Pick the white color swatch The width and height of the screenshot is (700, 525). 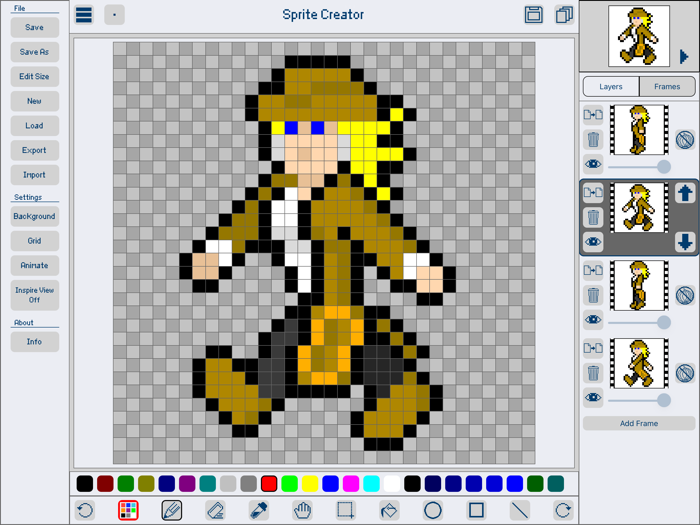[x=392, y=483]
